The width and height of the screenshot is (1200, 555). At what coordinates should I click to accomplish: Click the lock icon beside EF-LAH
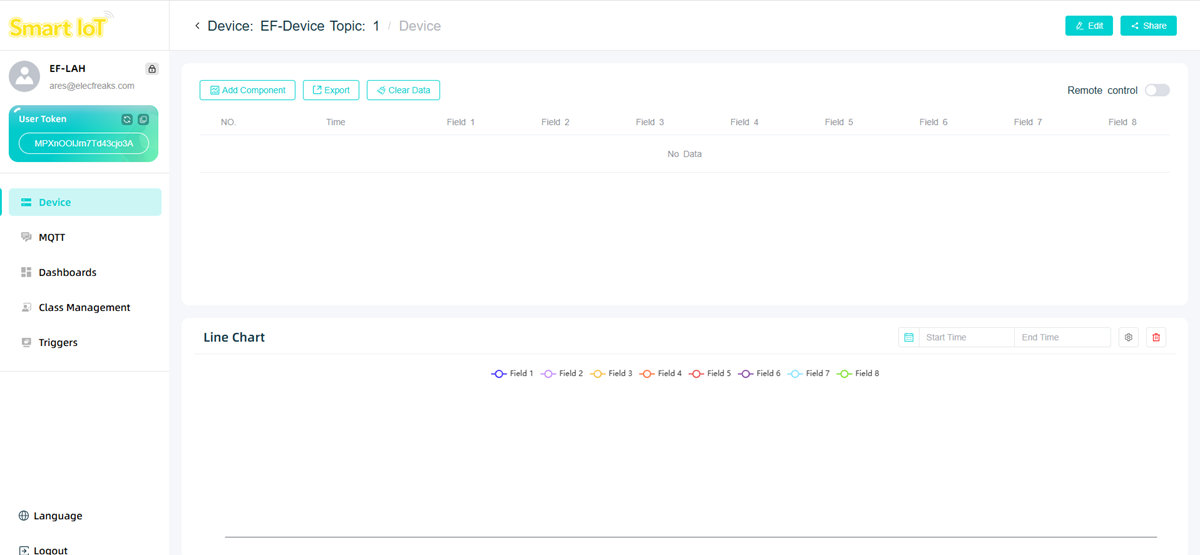pyautogui.click(x=152, y=69)
